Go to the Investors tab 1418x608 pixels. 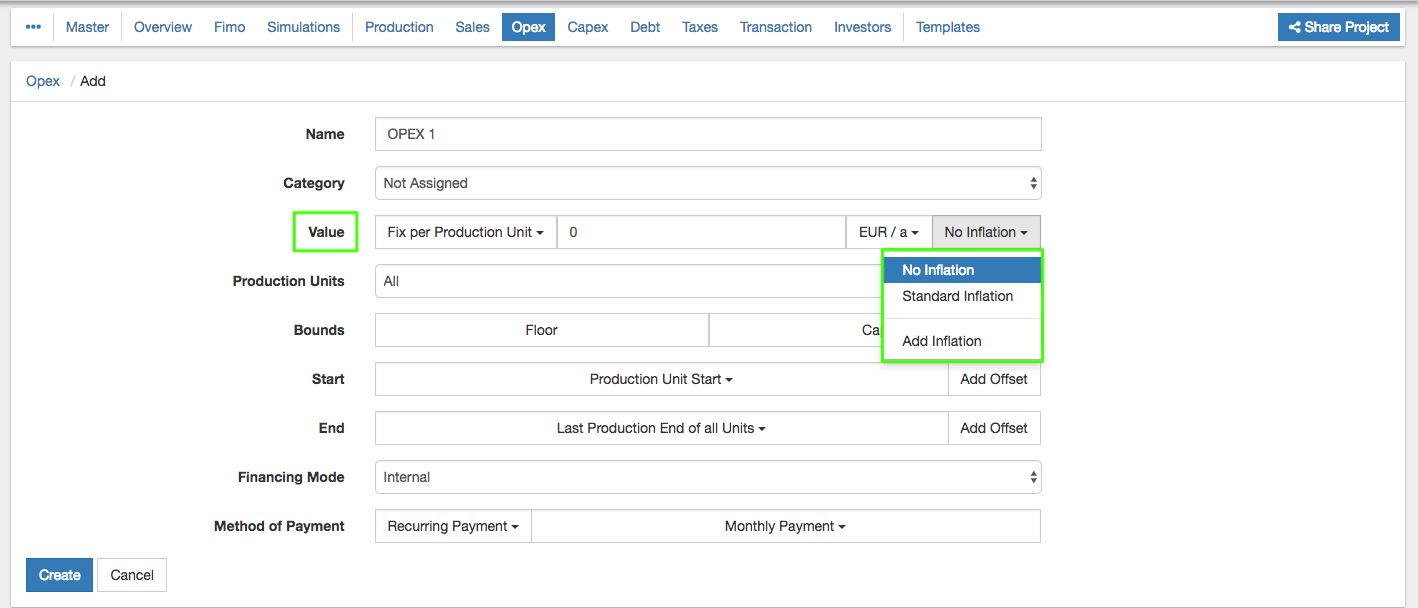[862, 27]
